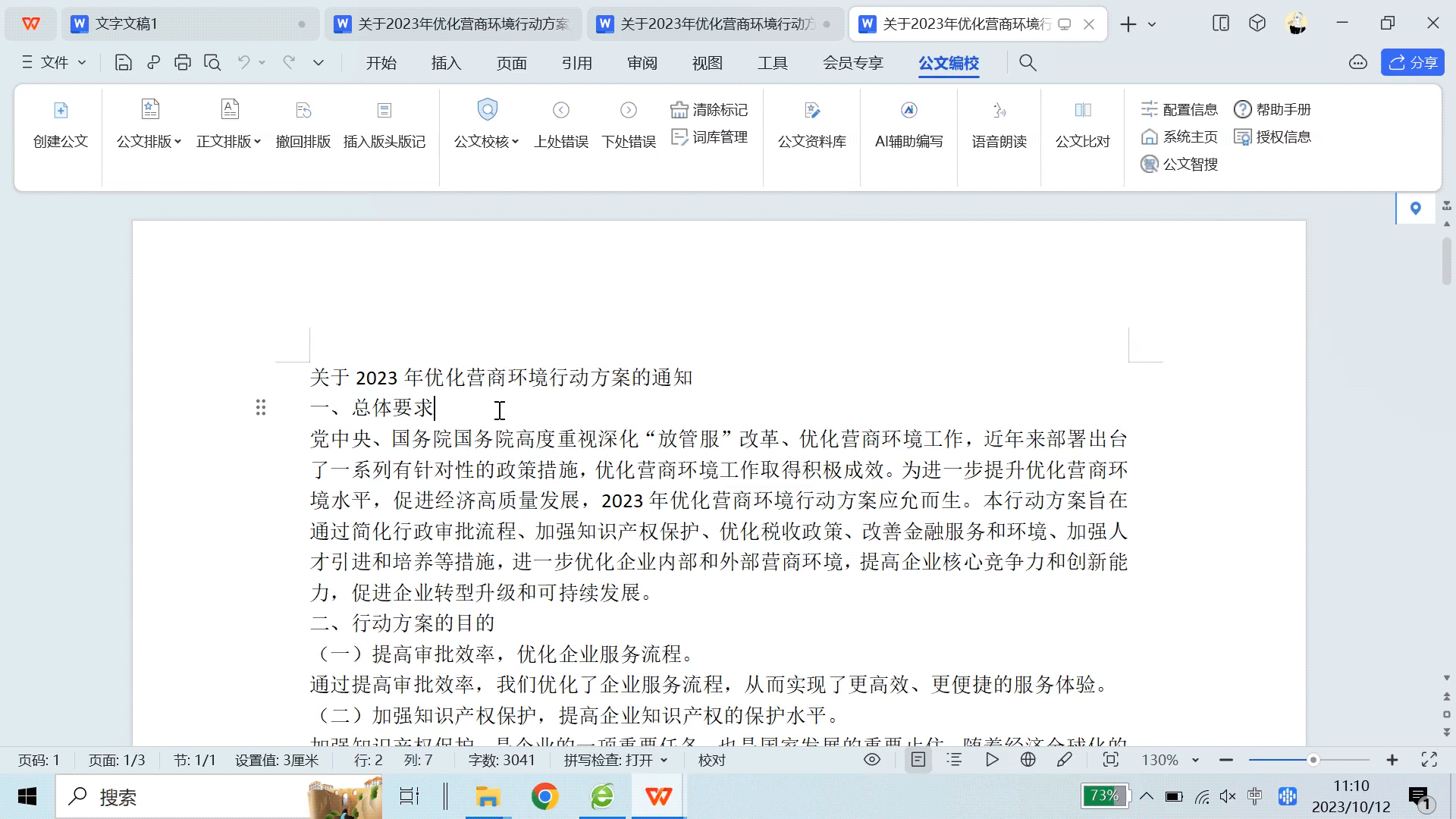Click the 创建公文 icon

click(61, 111)
